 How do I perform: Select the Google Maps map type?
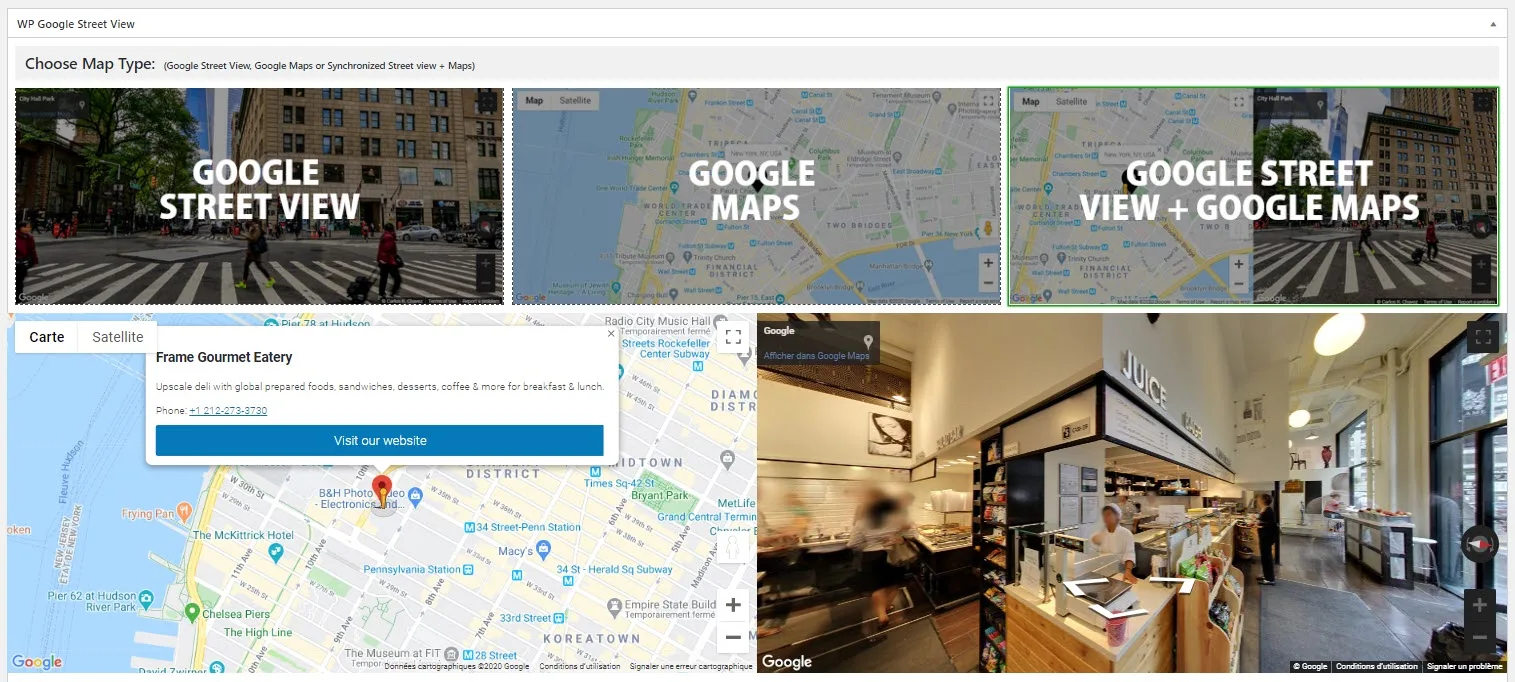755,196
